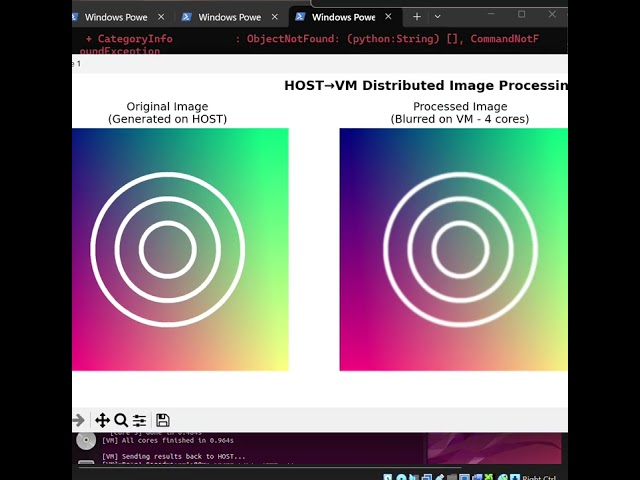
Task: Click the Processed Image blurred plot
Action: point(453,249)
